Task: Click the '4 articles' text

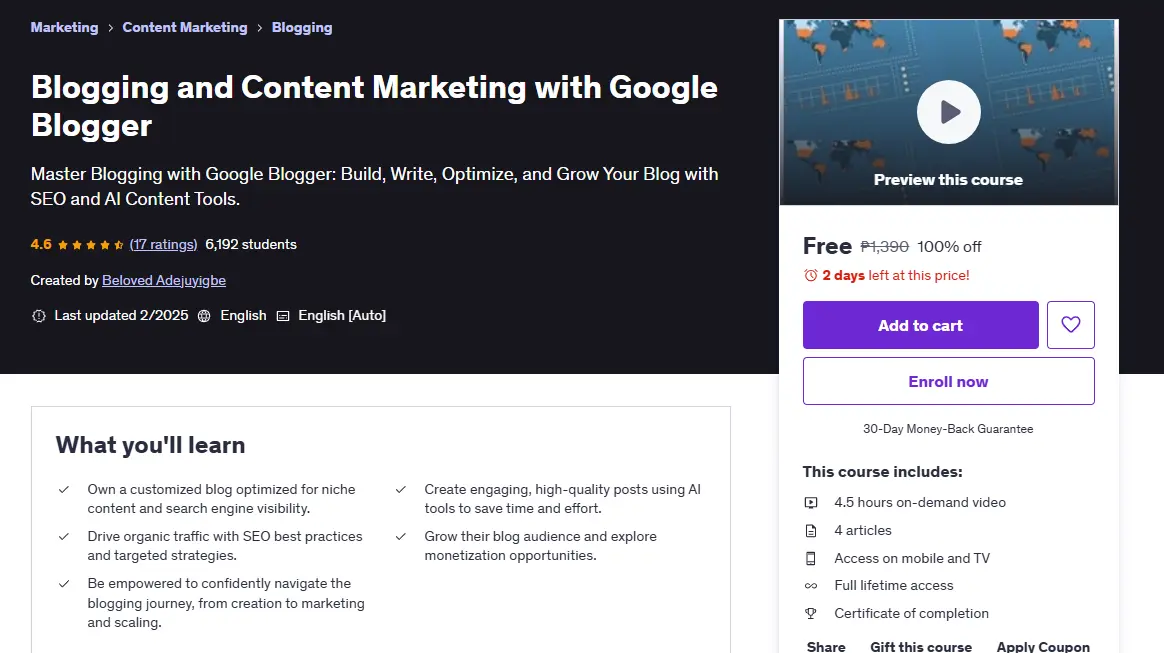Action: [x=863, y=531]
